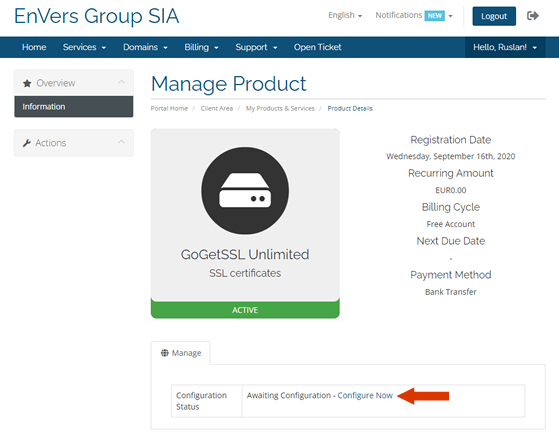The image size is (559, 441).
Task: Click the SSL certificates subtitle
Action: tap(245, 273)
